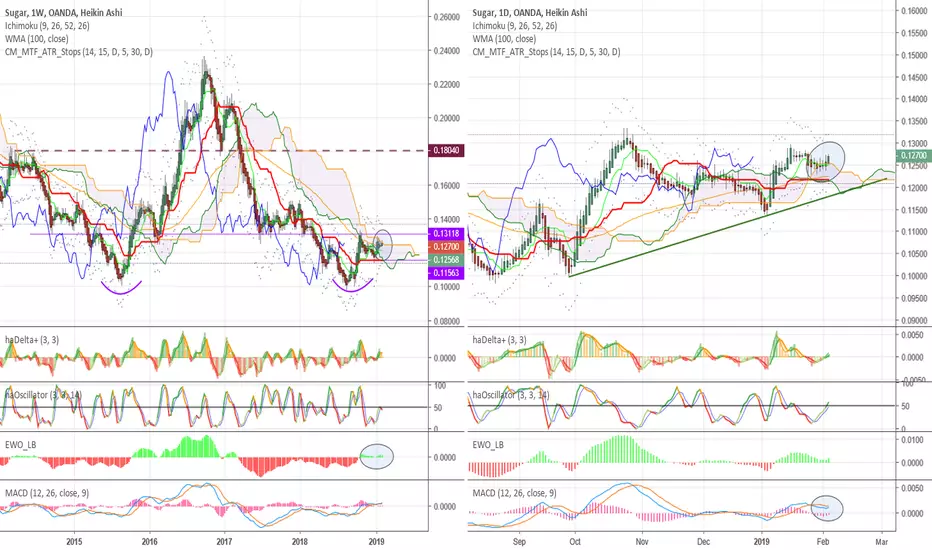The height and width of the screenshot is (550, 932).
Task: Click CM_MTF_ATR_Stops legend on weekly chart
Action: [78, 52]
